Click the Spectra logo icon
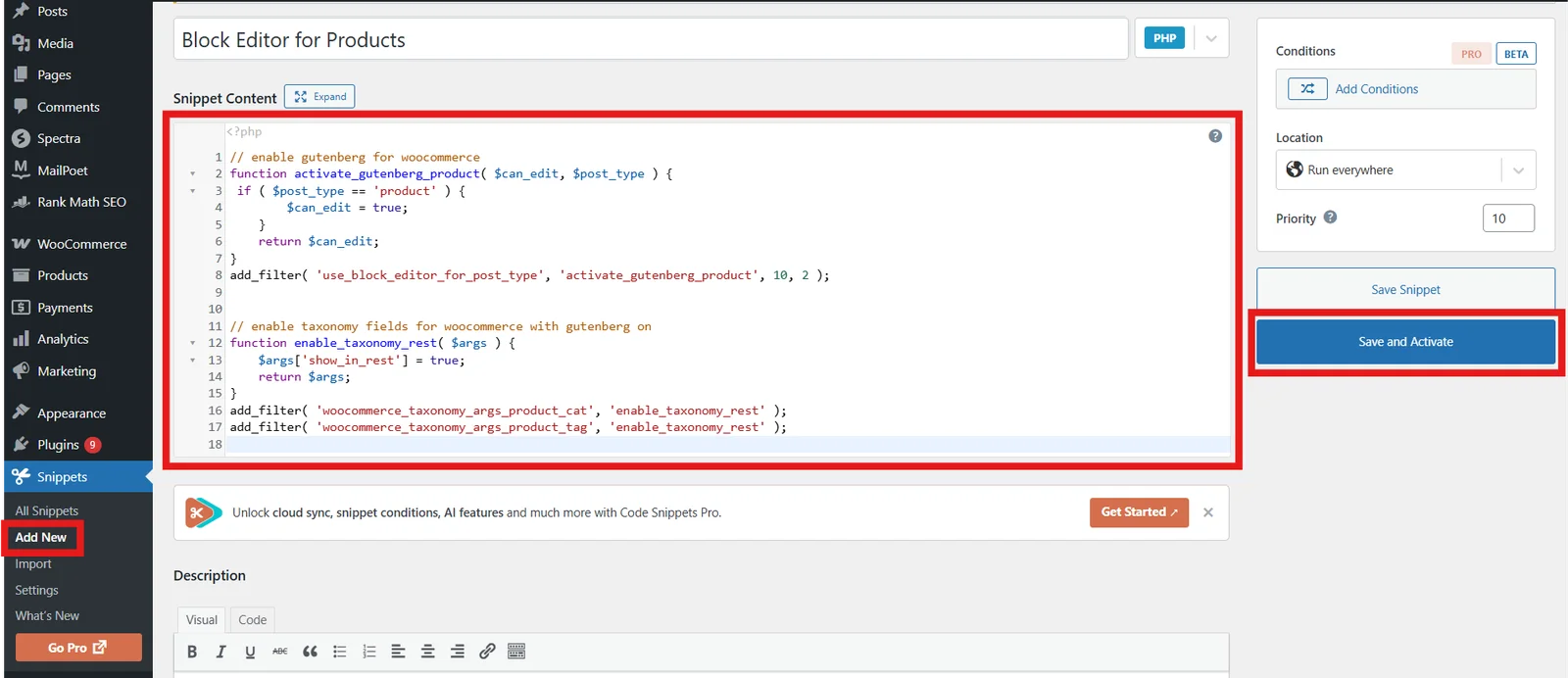 pyautogui.click(x=21, y=138)
